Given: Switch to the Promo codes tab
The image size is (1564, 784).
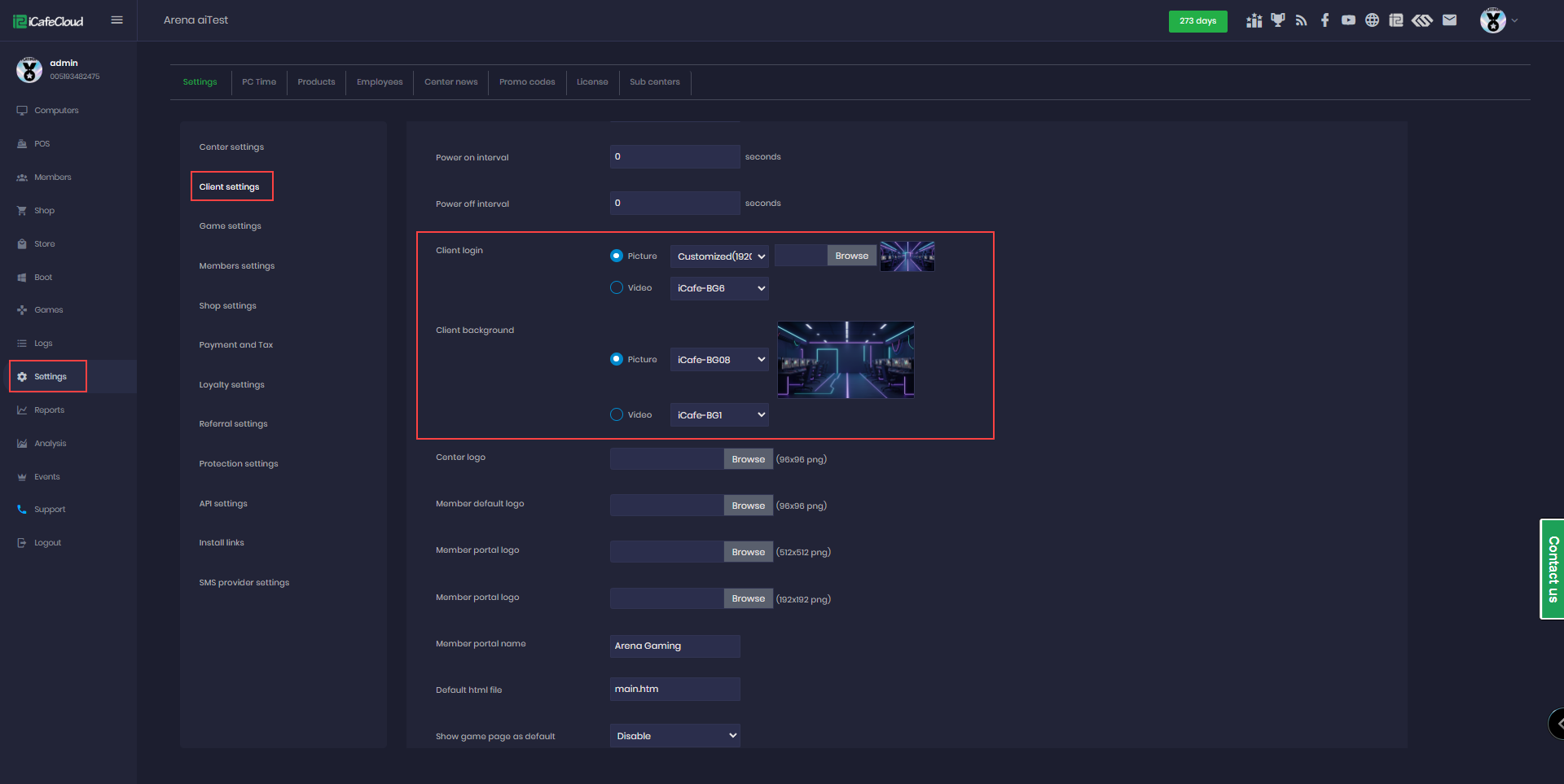Looking at the screenshot, I should pos(526,81).
